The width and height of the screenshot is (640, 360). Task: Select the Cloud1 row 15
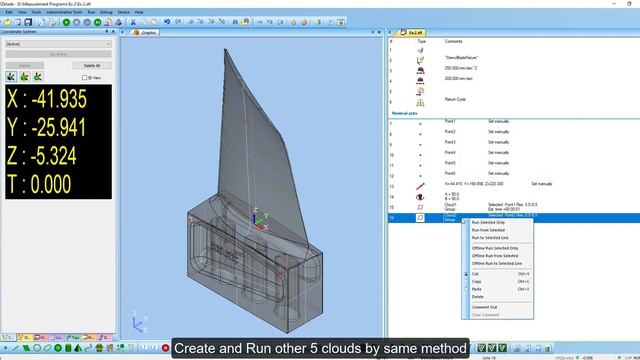pyautogui.click(x=513, y=207)
